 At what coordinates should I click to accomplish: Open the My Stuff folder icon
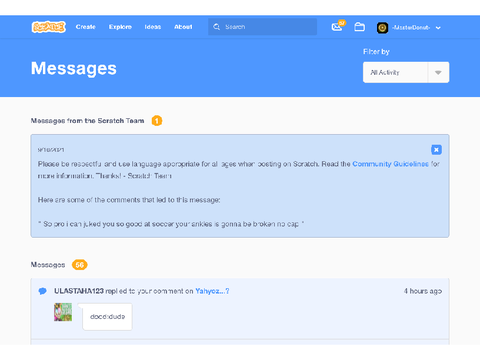point(359,27)
